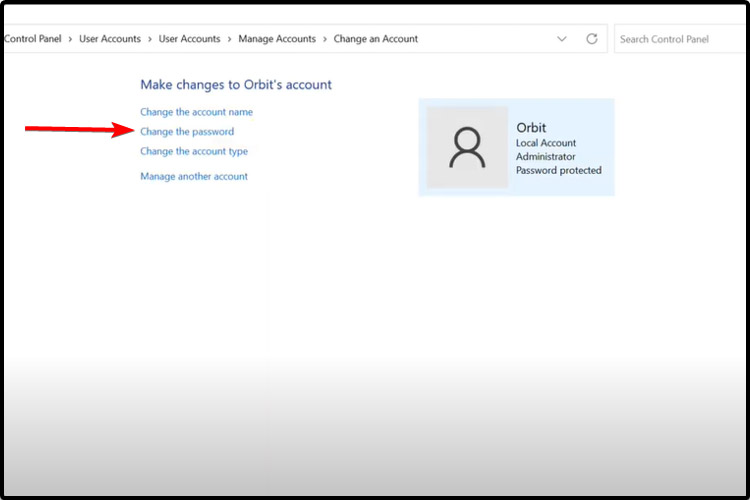Select User Accounts breadcrumb next to Control Panel
Screen dimensions: 750x500
[109, 39]
